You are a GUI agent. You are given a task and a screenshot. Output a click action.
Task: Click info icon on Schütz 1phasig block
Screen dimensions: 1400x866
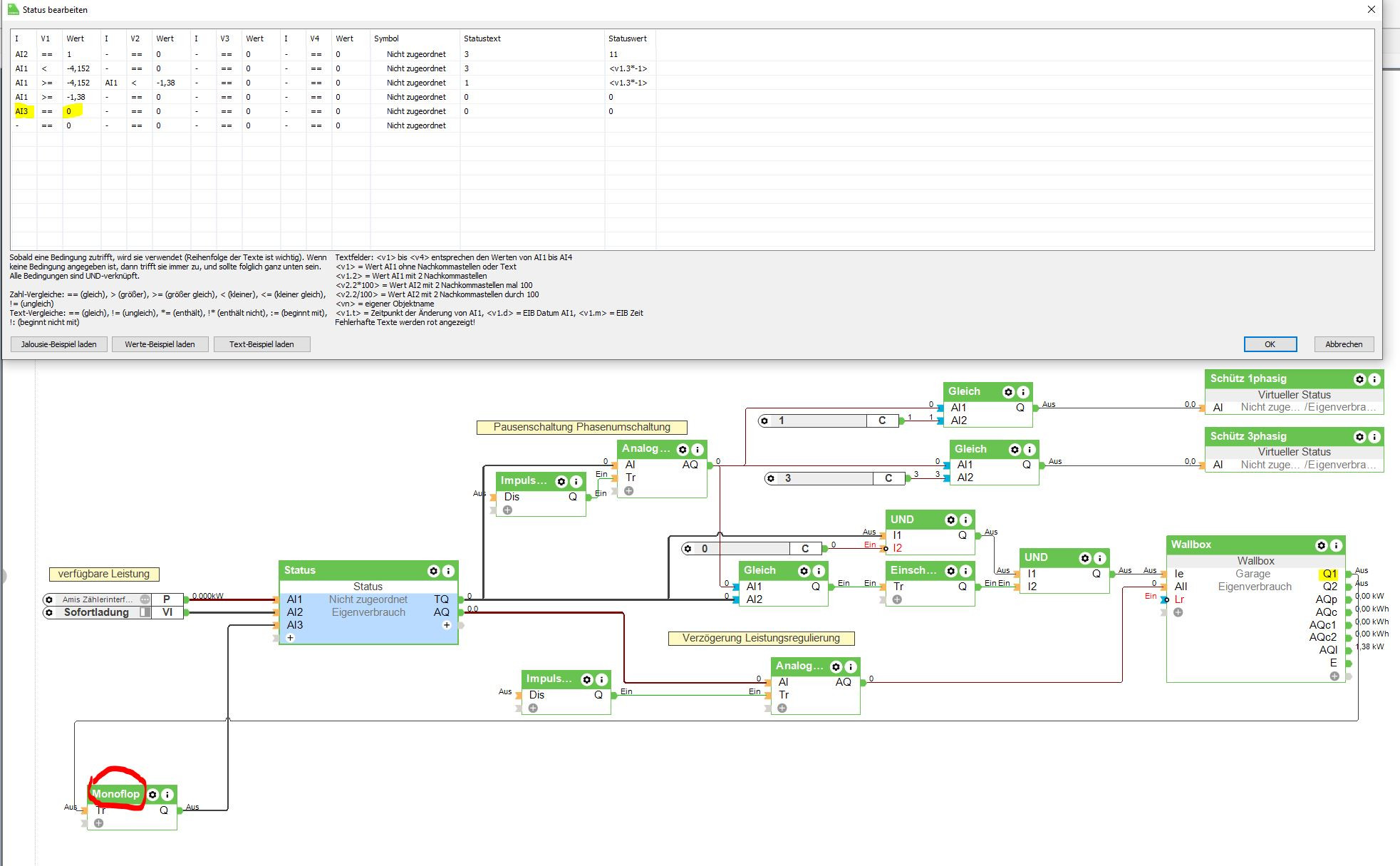pyautogui.click(x=1374, y=379)
